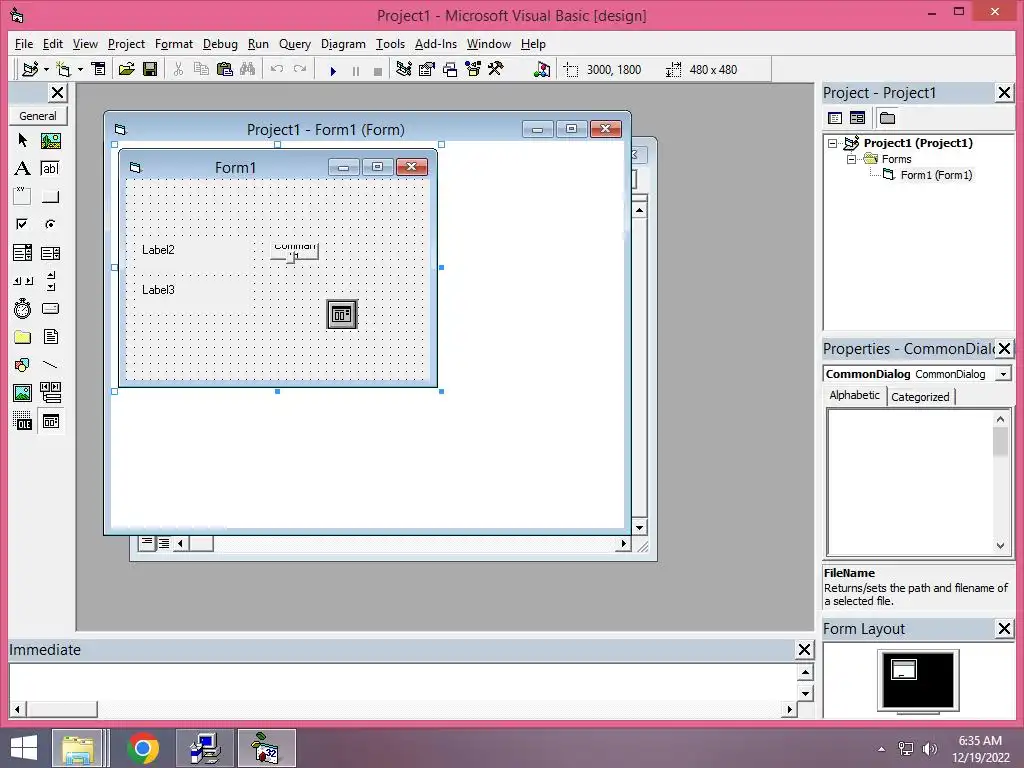Open the Object Browser toolbar icon
1024x768 pixels.
(x=473, y=69)
